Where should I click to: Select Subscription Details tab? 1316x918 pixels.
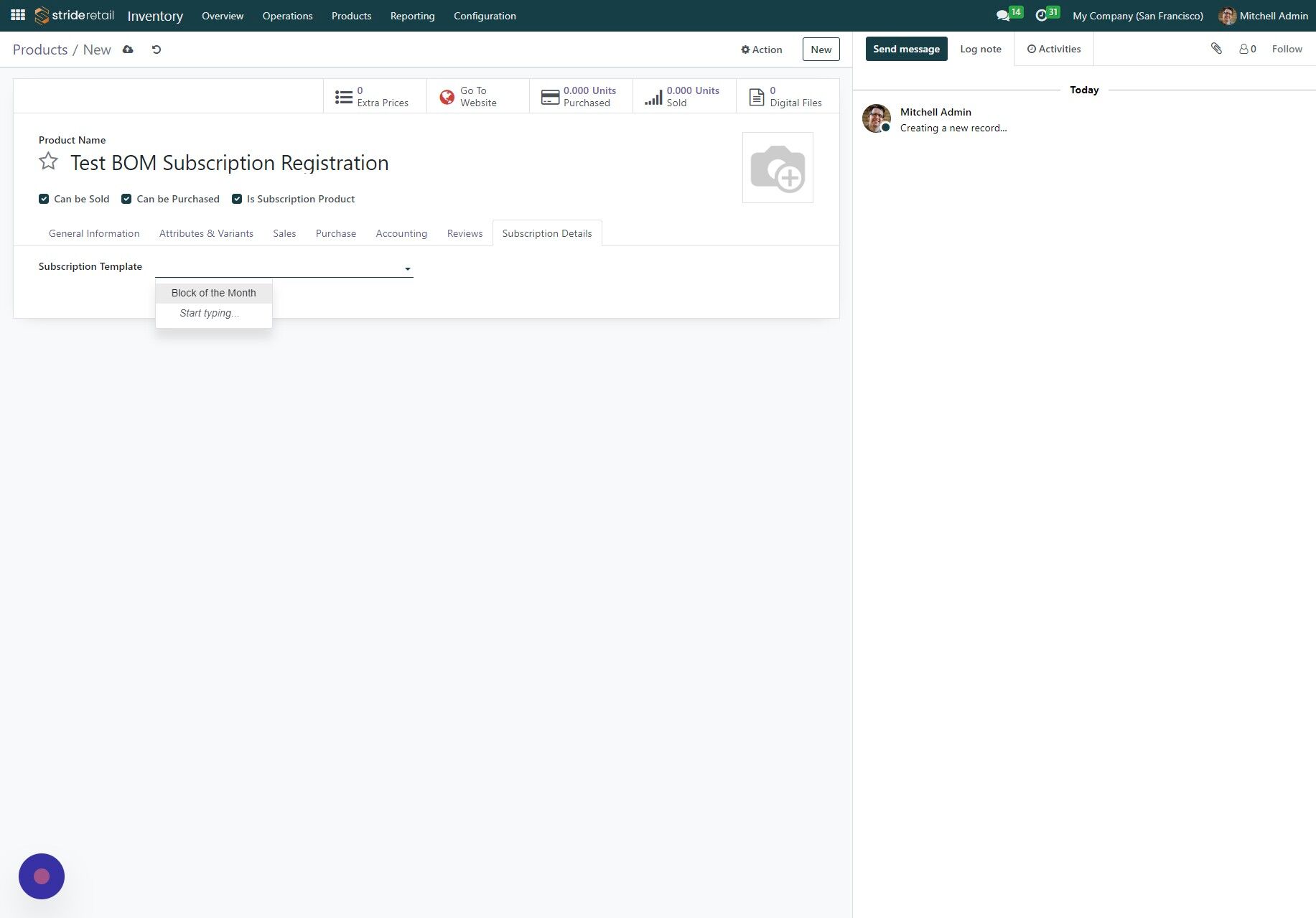pos(547,233)
